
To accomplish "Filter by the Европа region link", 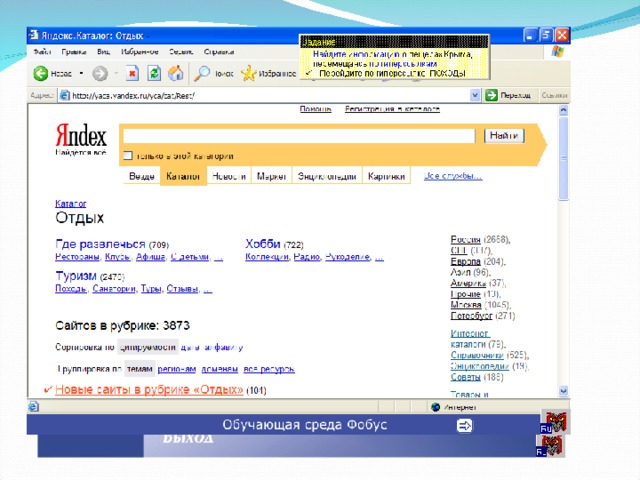I will tap(465, 261).
